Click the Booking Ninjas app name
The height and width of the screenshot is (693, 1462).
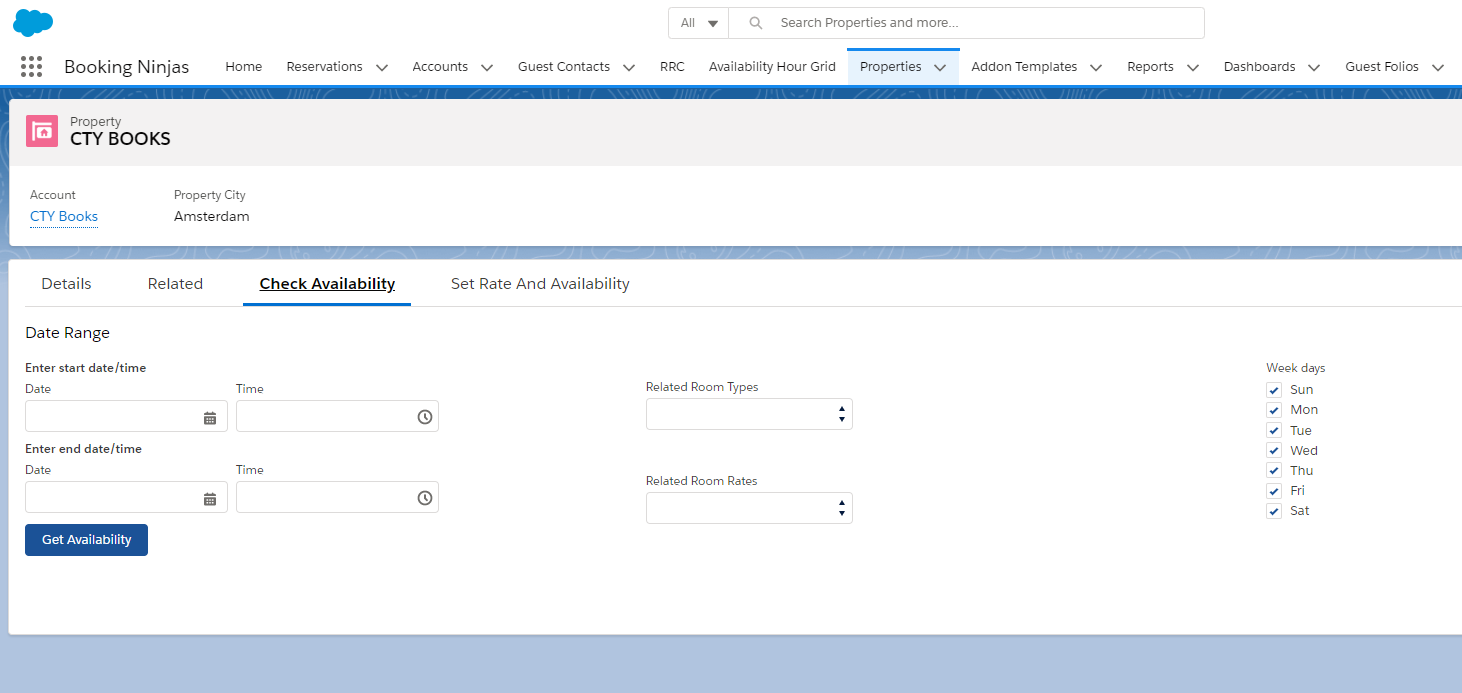(127, 67)
